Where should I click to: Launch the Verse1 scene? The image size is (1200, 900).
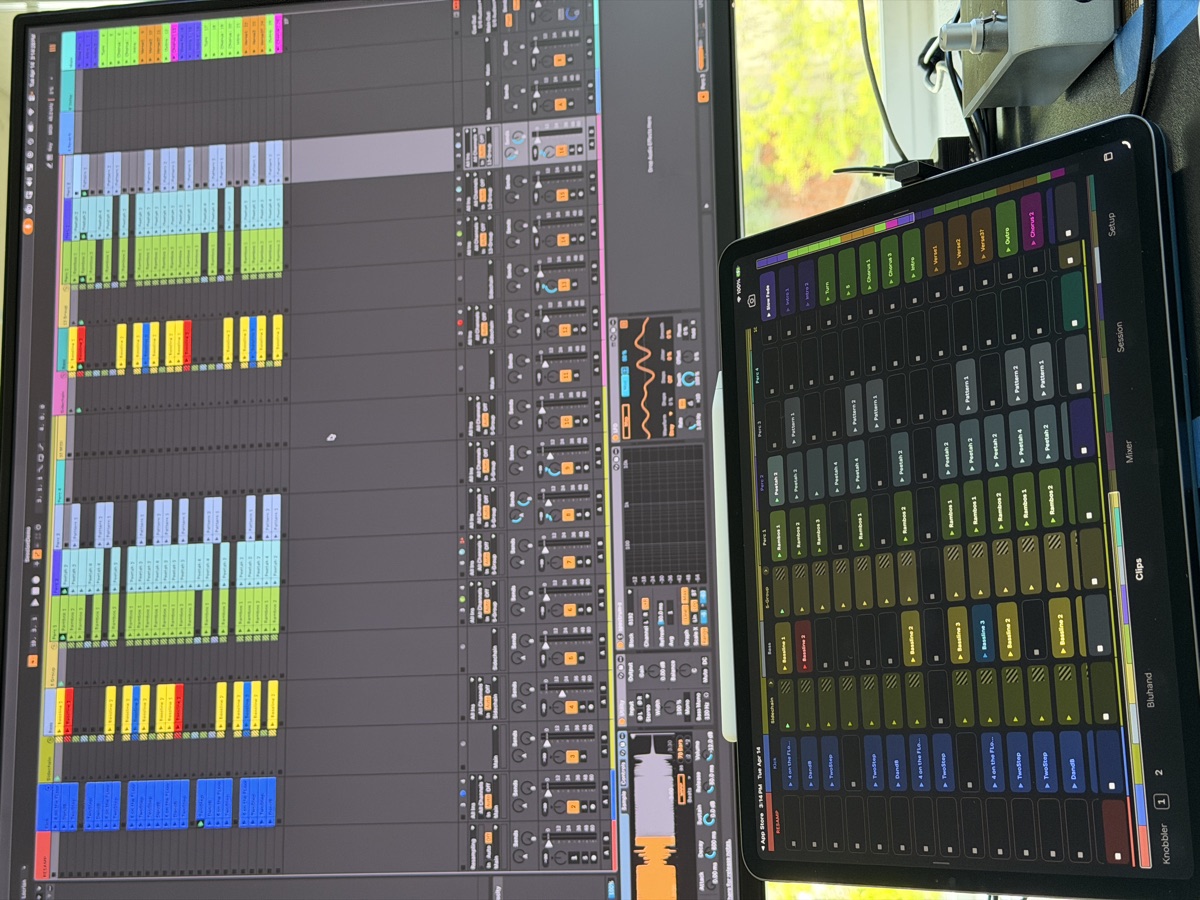click(x=935, y=249)
